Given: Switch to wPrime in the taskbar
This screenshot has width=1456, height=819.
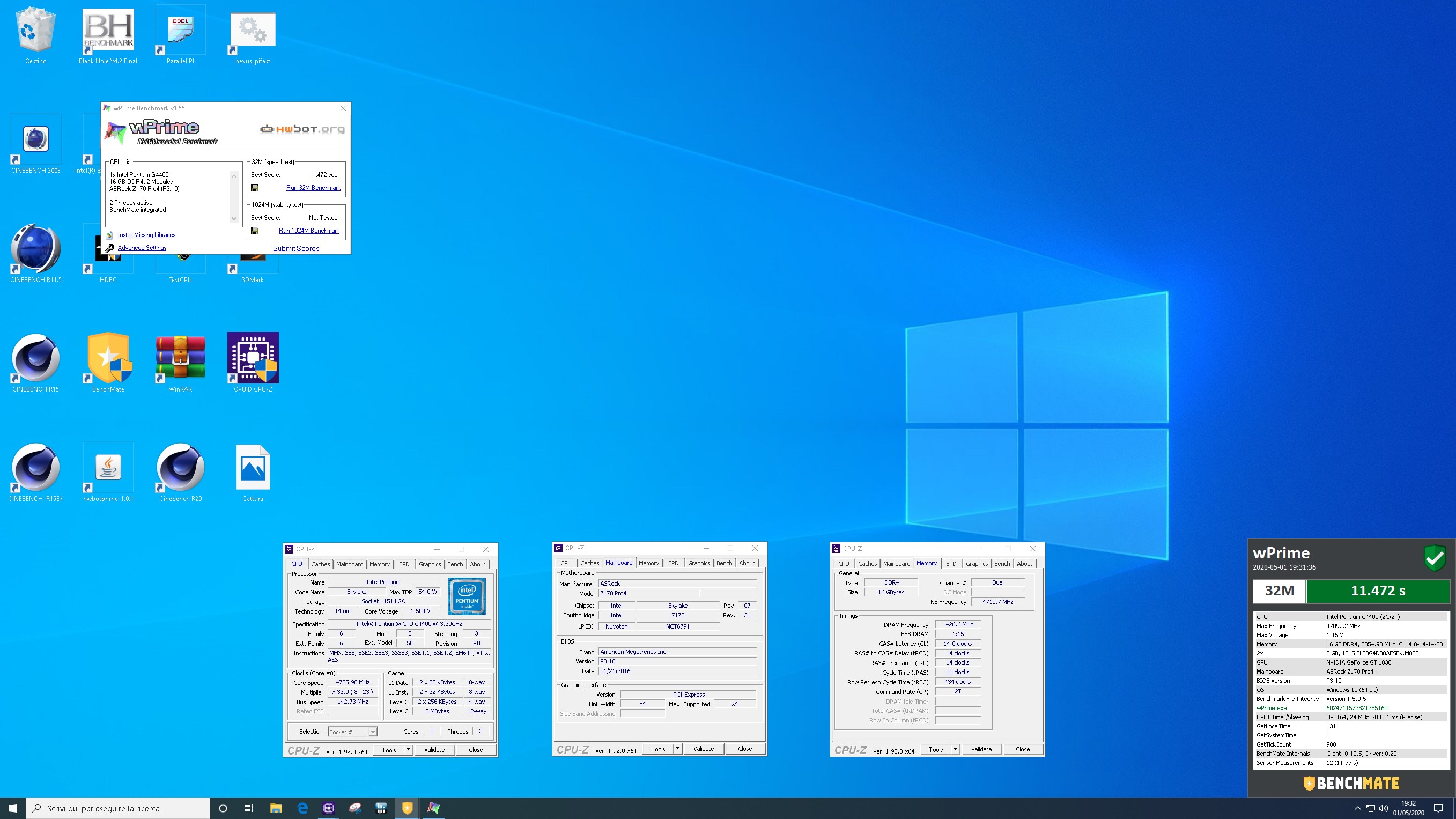Looking at the screenshot, I should [433, 808].
